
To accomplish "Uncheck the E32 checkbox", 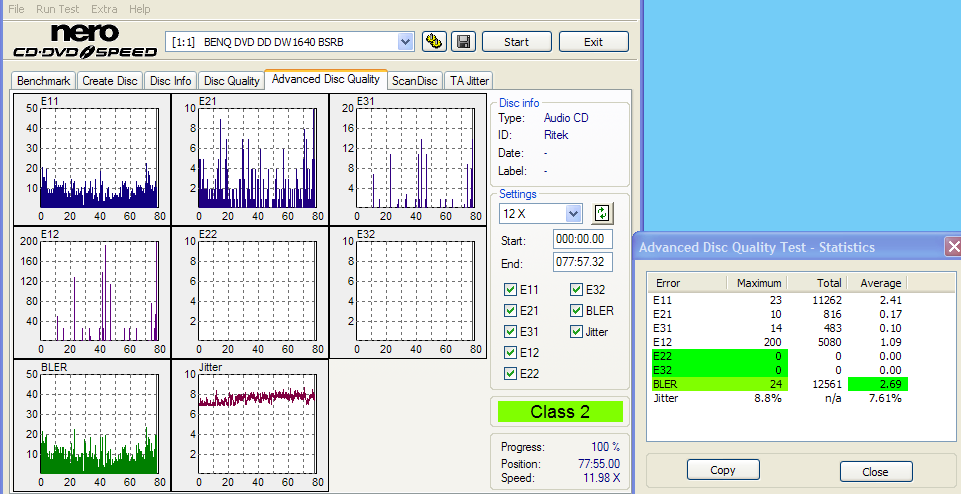I will tap(576, 290).
